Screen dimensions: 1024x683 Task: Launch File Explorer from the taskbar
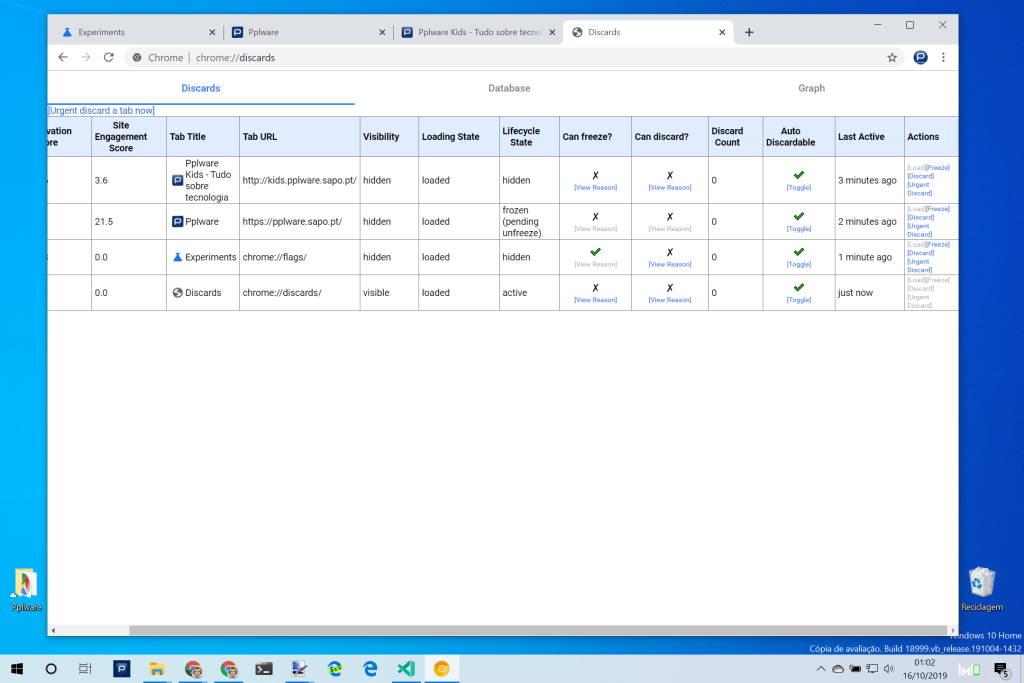click(x=157, y=669)
